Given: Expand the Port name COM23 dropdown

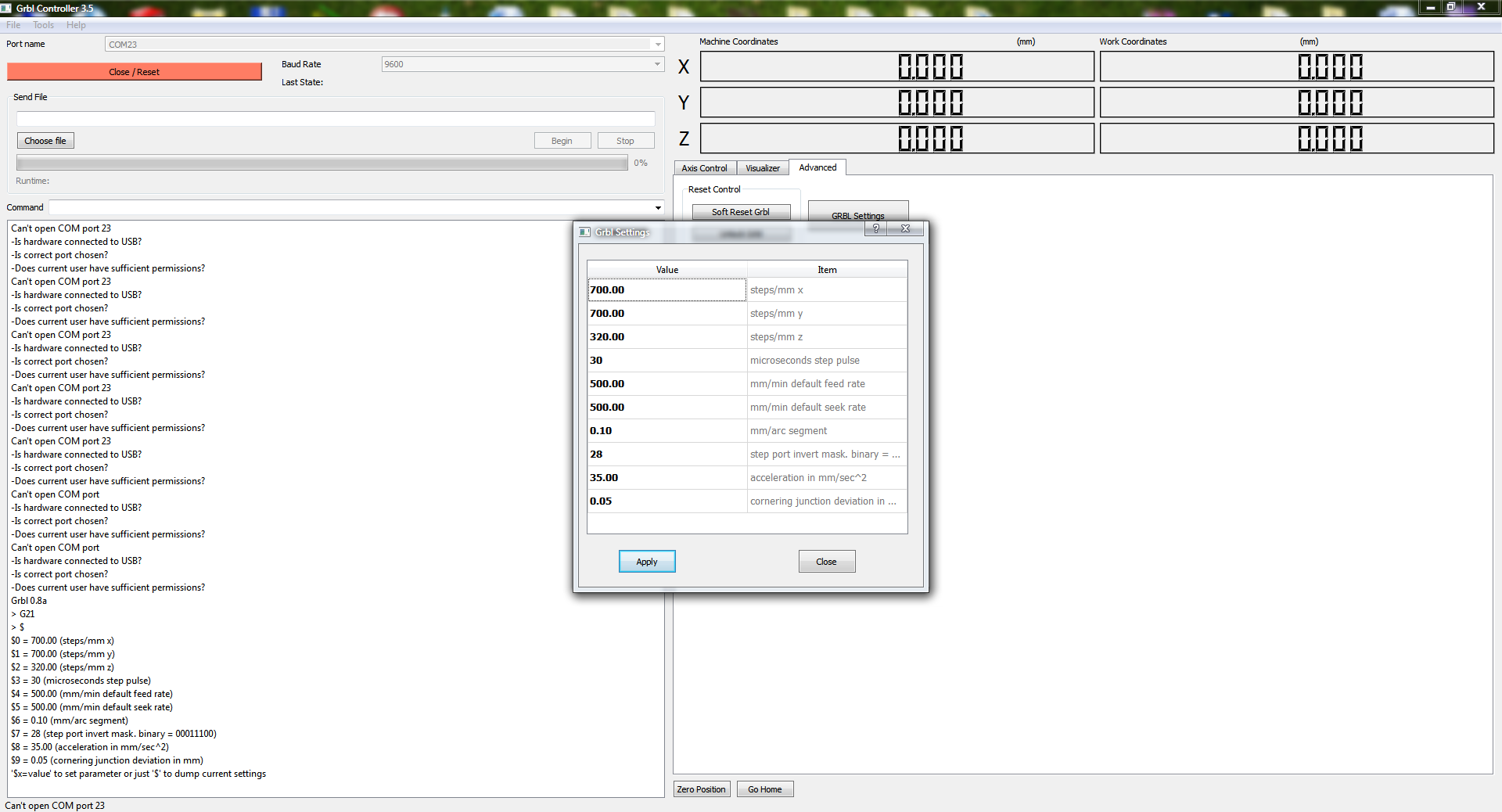Looking at the screenshot, I should pos(658,45).
